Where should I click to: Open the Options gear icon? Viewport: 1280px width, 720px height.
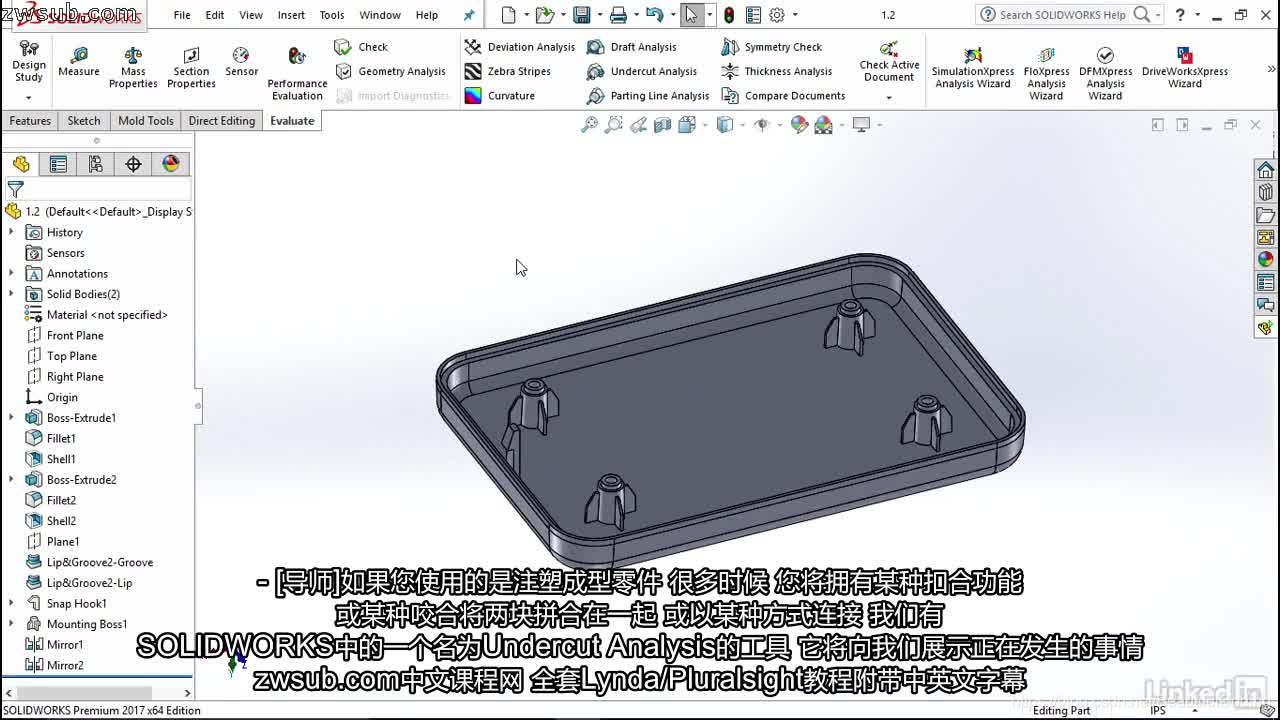coord(777,15)
